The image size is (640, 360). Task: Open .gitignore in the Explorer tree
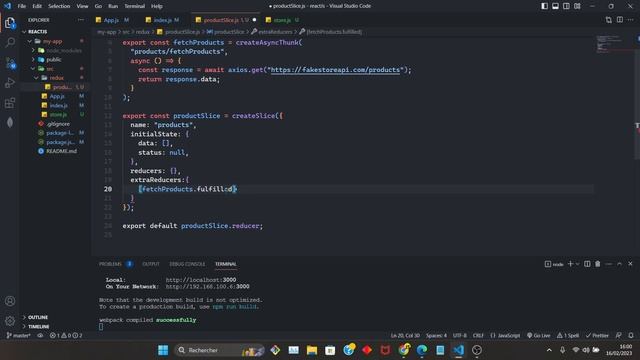tap(58, 124)
